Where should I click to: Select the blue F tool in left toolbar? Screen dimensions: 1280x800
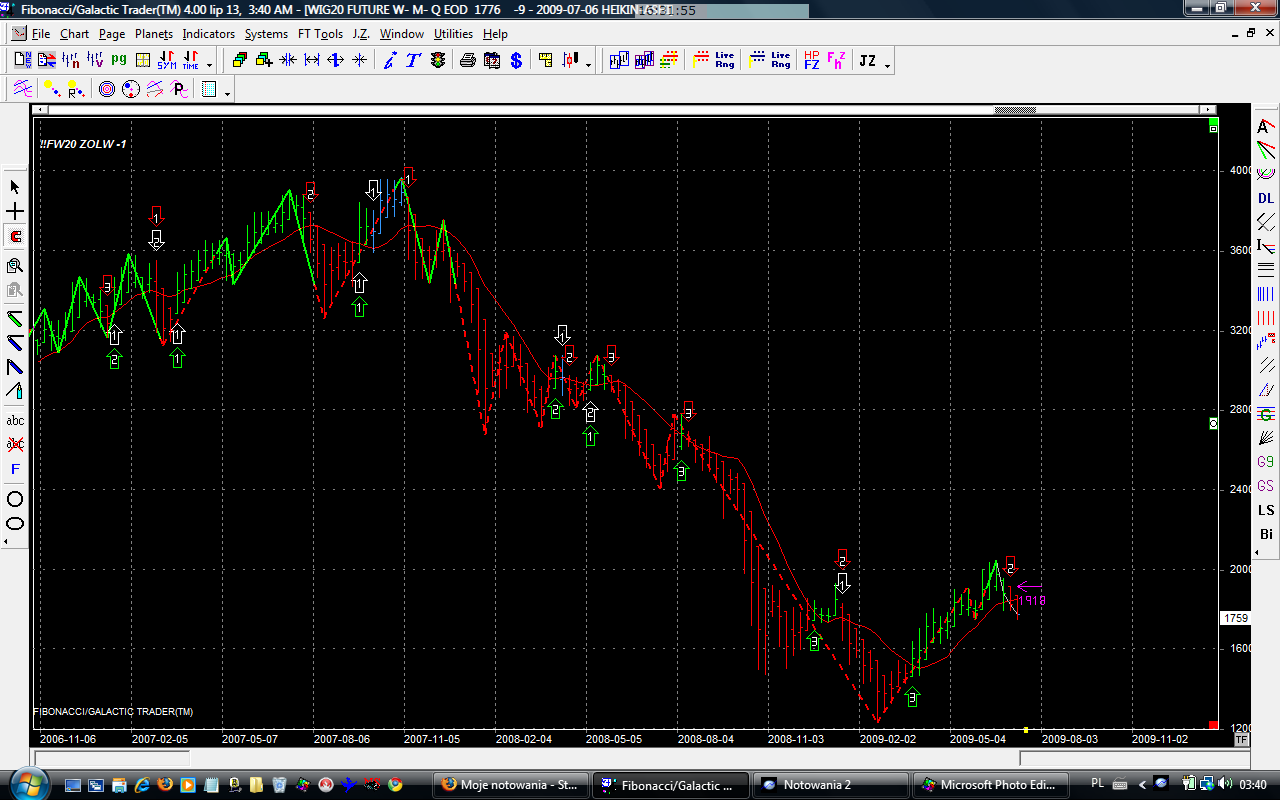(x=15, y=469)
